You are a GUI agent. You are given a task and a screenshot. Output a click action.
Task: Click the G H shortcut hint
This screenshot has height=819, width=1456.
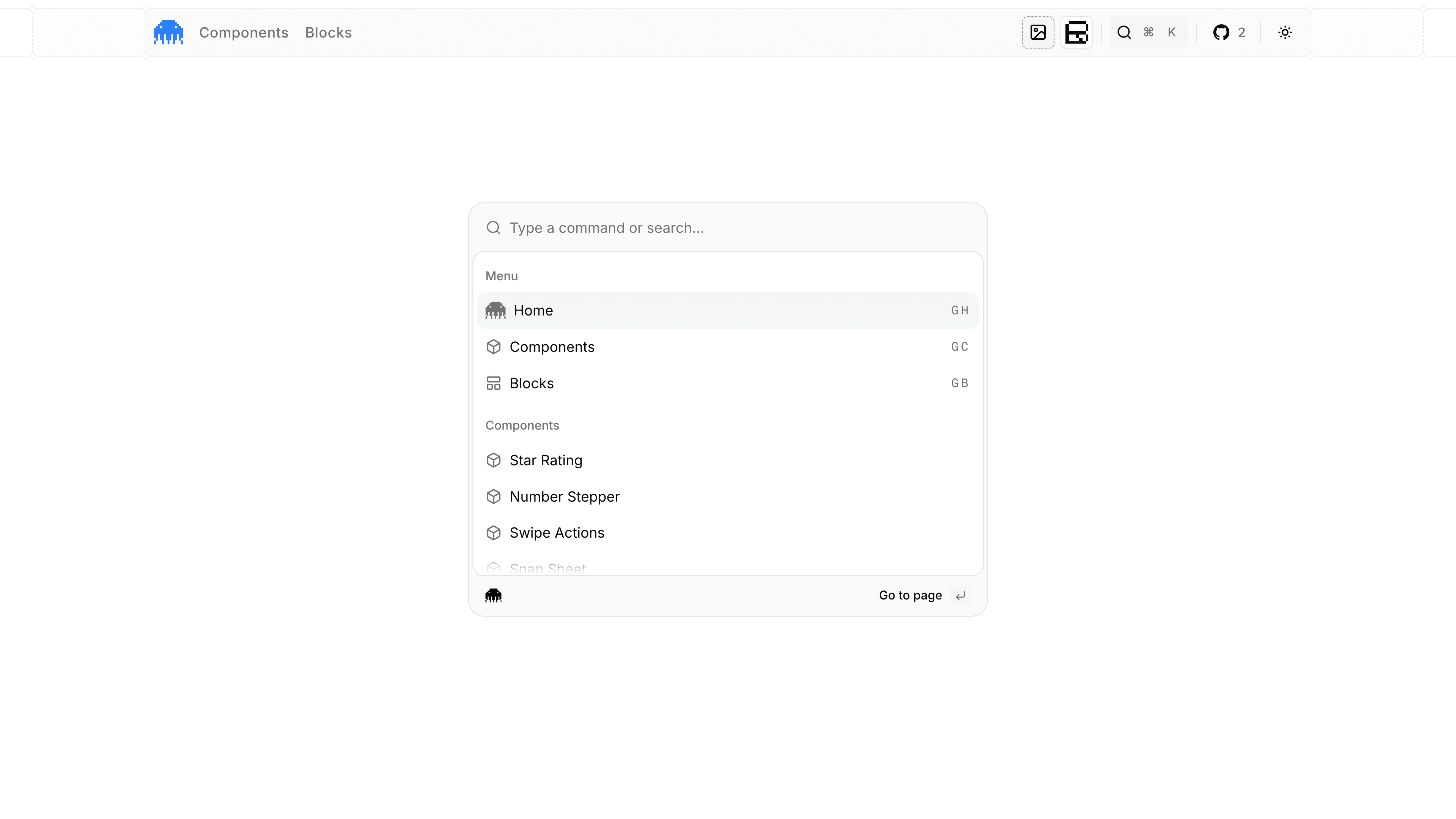tap(960, 310)
